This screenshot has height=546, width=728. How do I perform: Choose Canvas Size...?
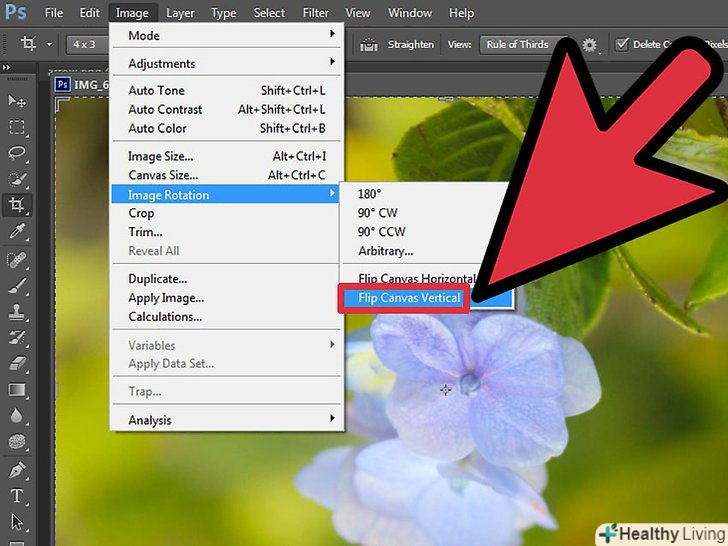228,175
